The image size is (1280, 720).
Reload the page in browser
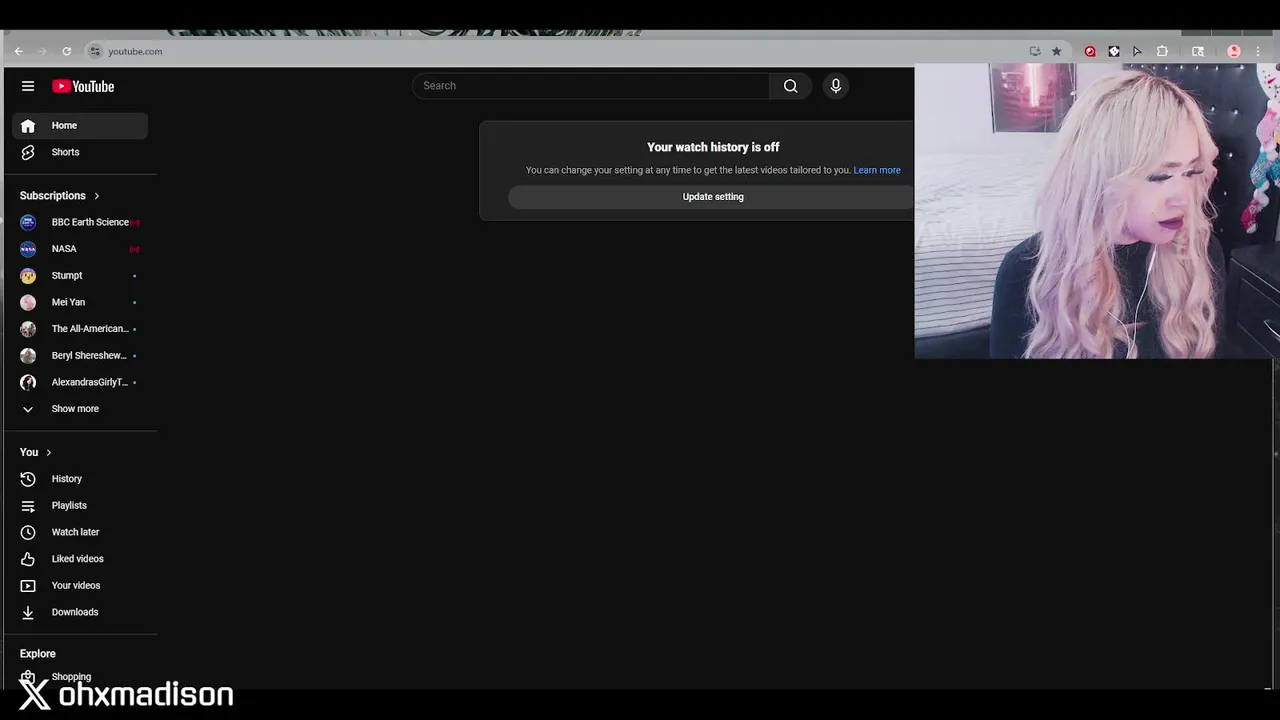pos(66,51)
